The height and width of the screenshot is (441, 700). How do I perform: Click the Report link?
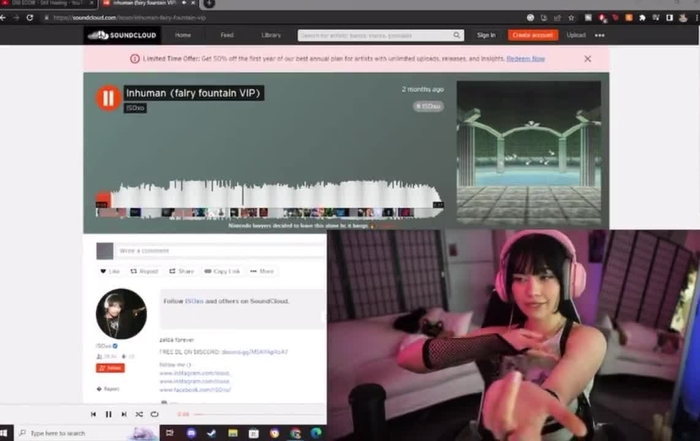pyautogui.click(x=108, y=389)
